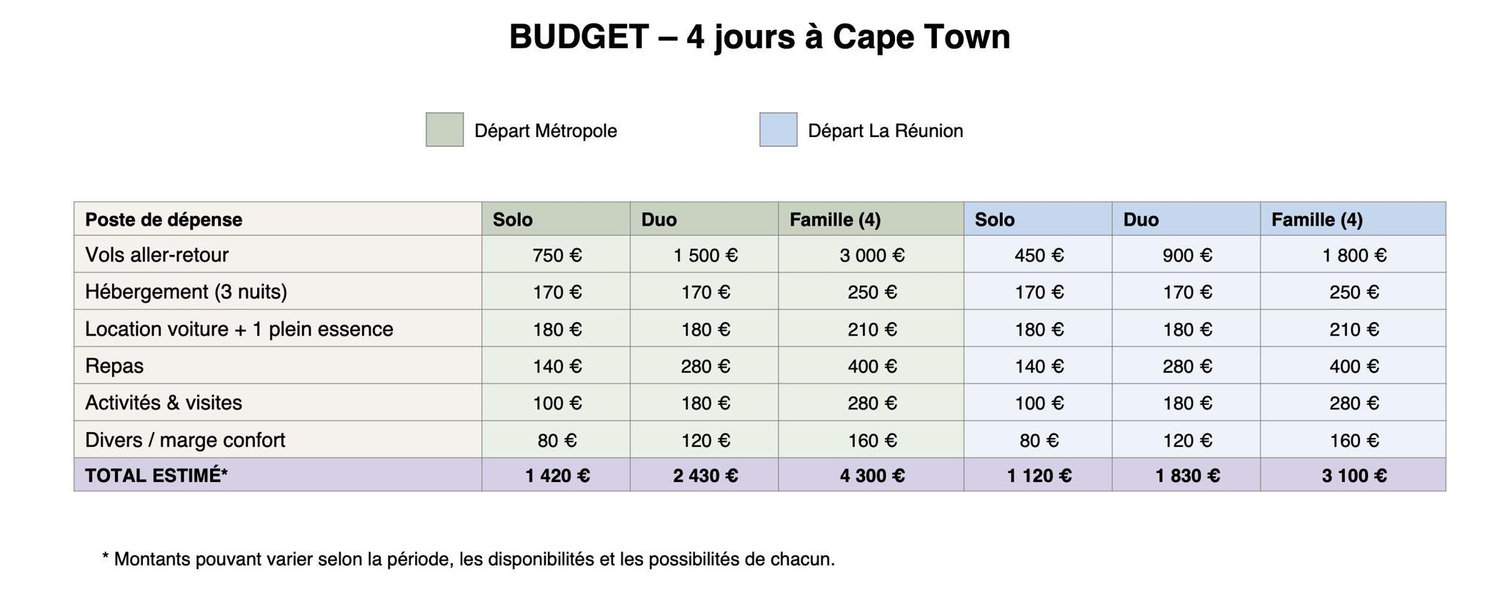Click the blue Départ La Réunion legend swatch
The image size is (1500, 605).
tap(779, 130)
